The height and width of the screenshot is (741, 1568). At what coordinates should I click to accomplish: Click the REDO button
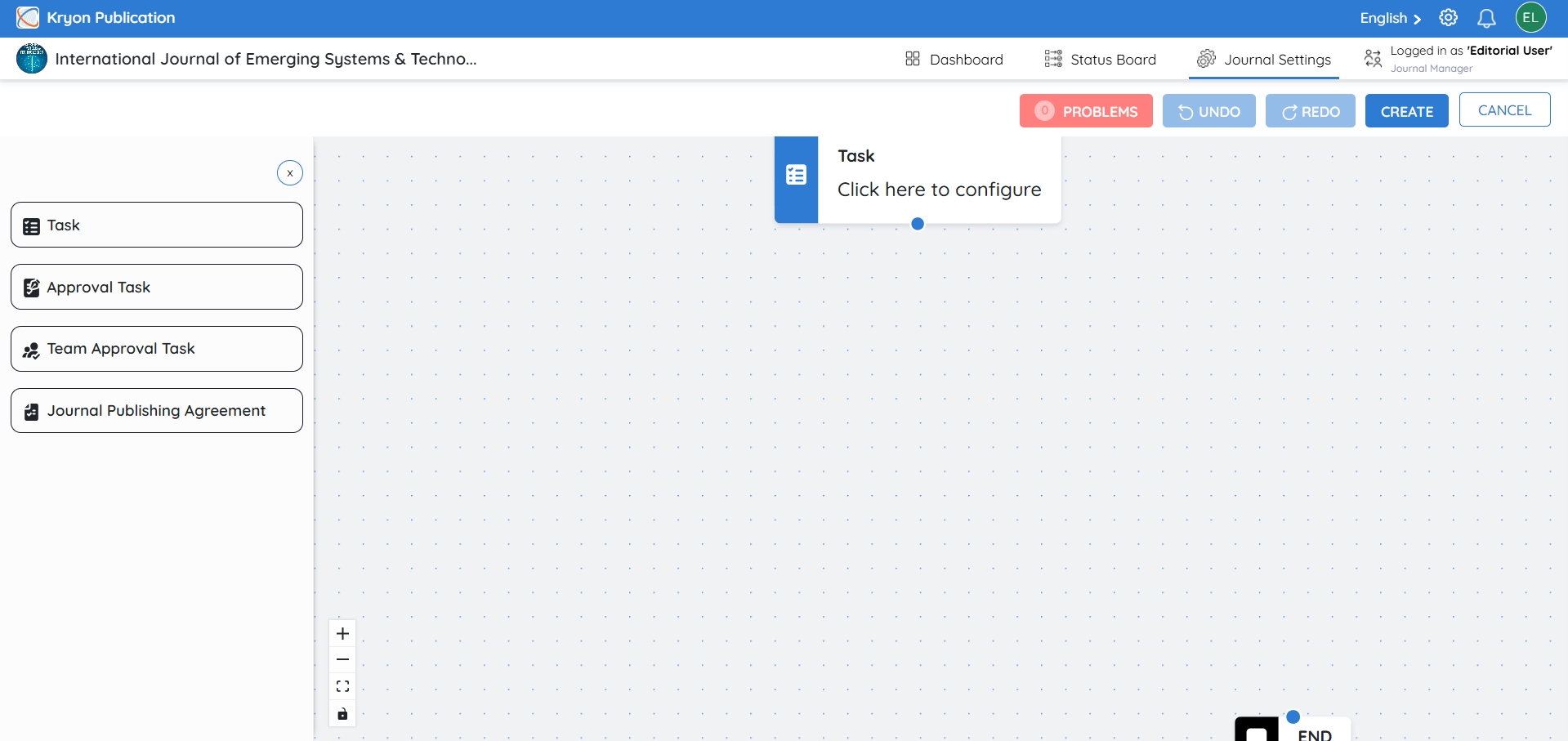coord(1311,111)
